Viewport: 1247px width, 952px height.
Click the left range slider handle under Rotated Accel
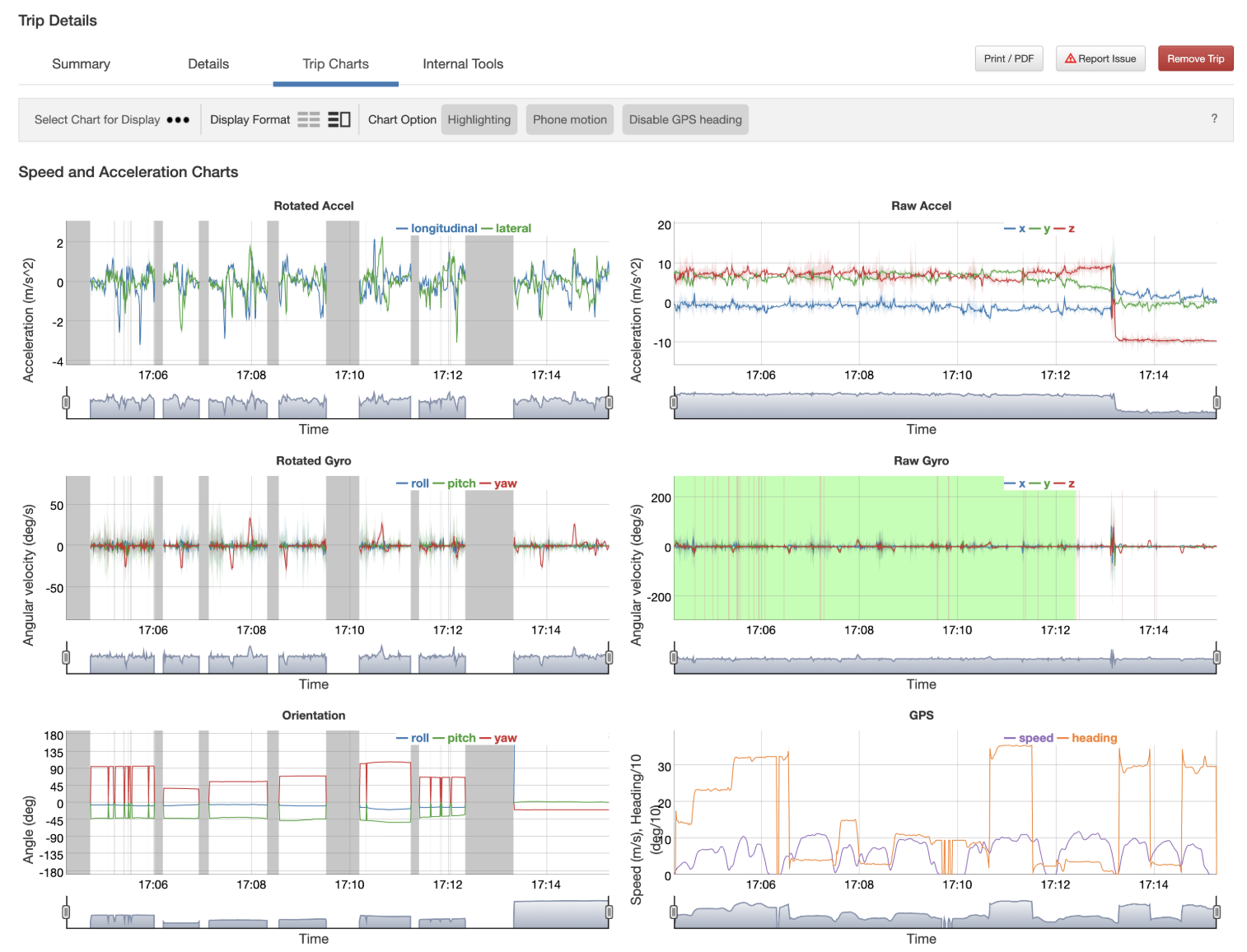(66, 402)
